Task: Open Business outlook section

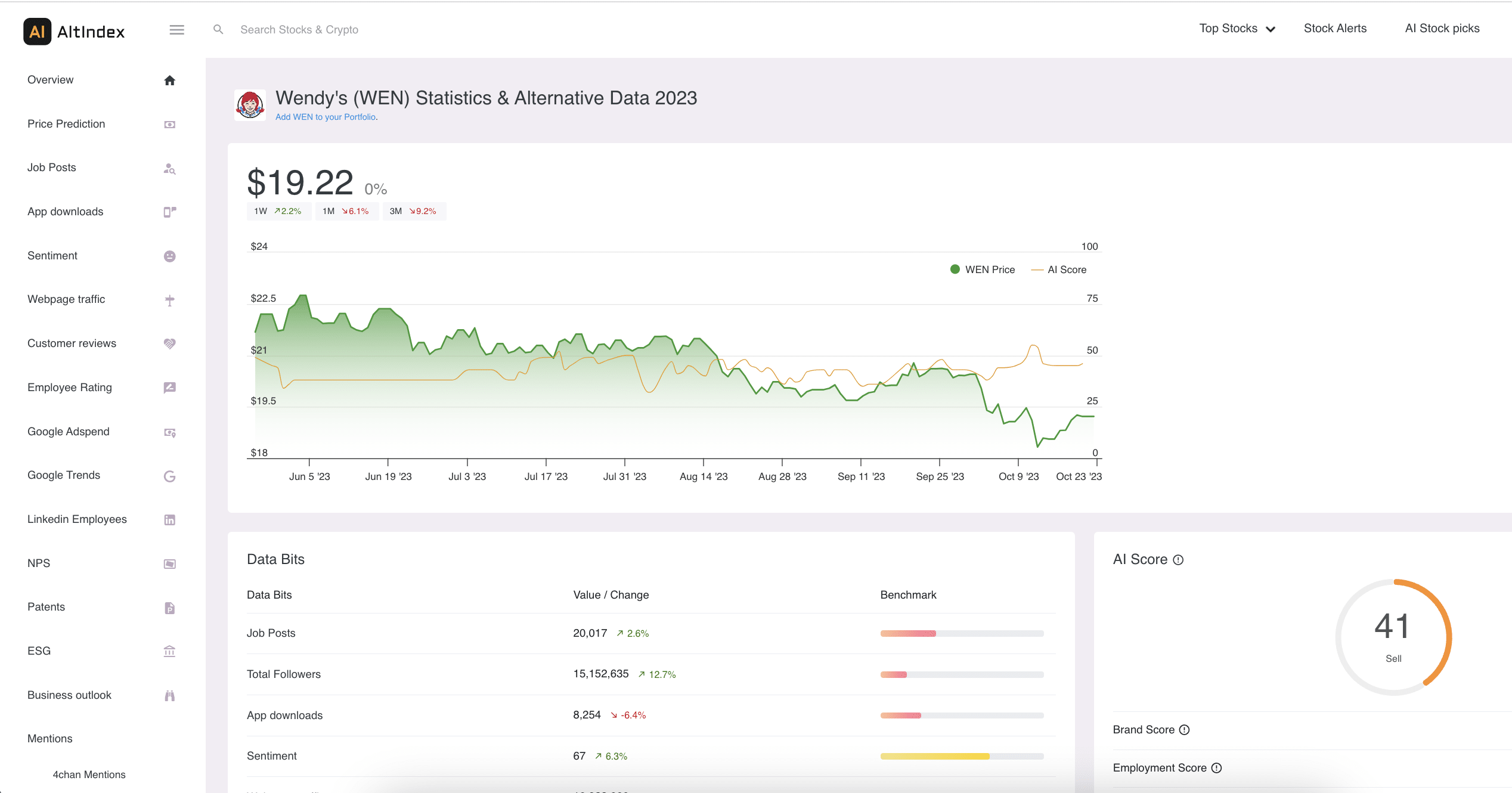Action: (69, 695)
